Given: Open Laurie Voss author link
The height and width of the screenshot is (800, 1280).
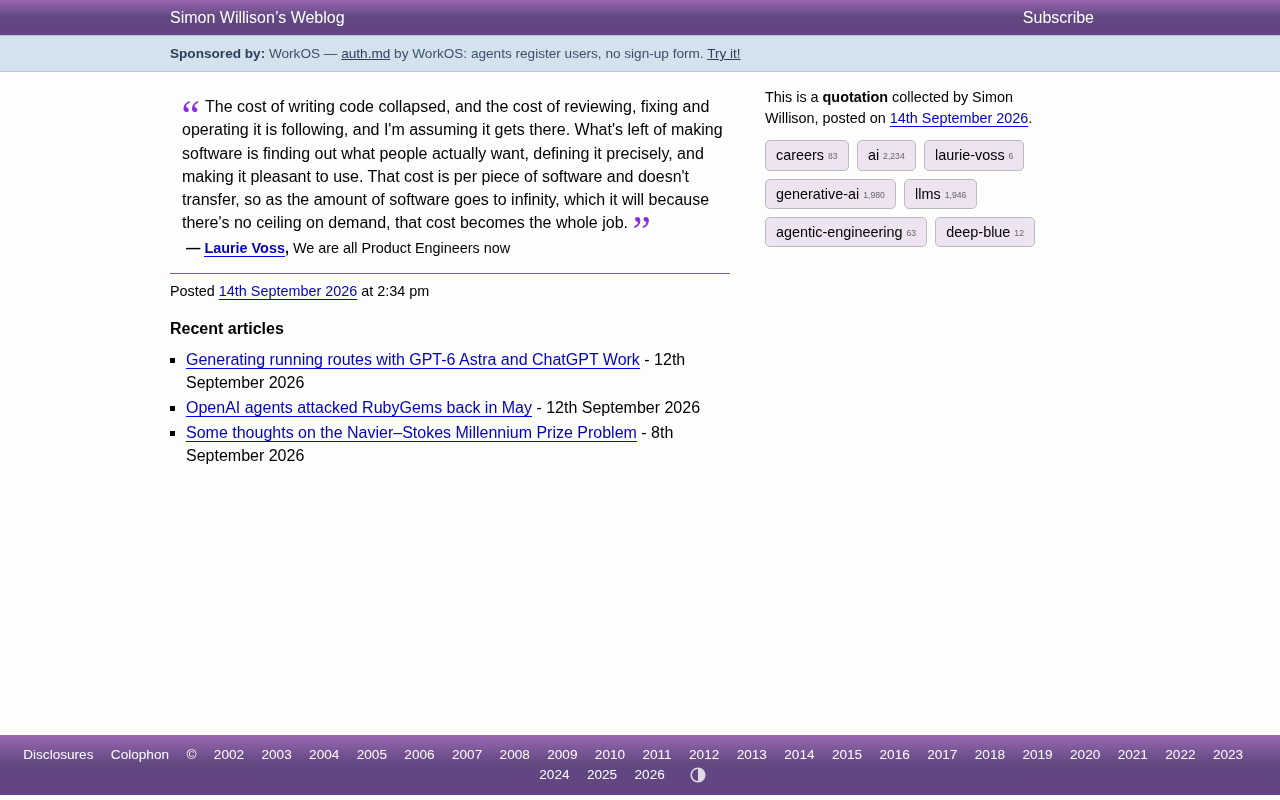Looking at the screenshot, I should pos(245,248).
